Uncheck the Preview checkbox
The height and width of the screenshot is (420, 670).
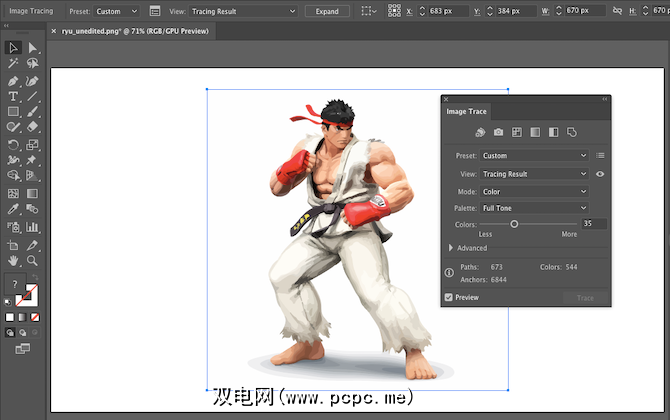click(x=448, y=297)
